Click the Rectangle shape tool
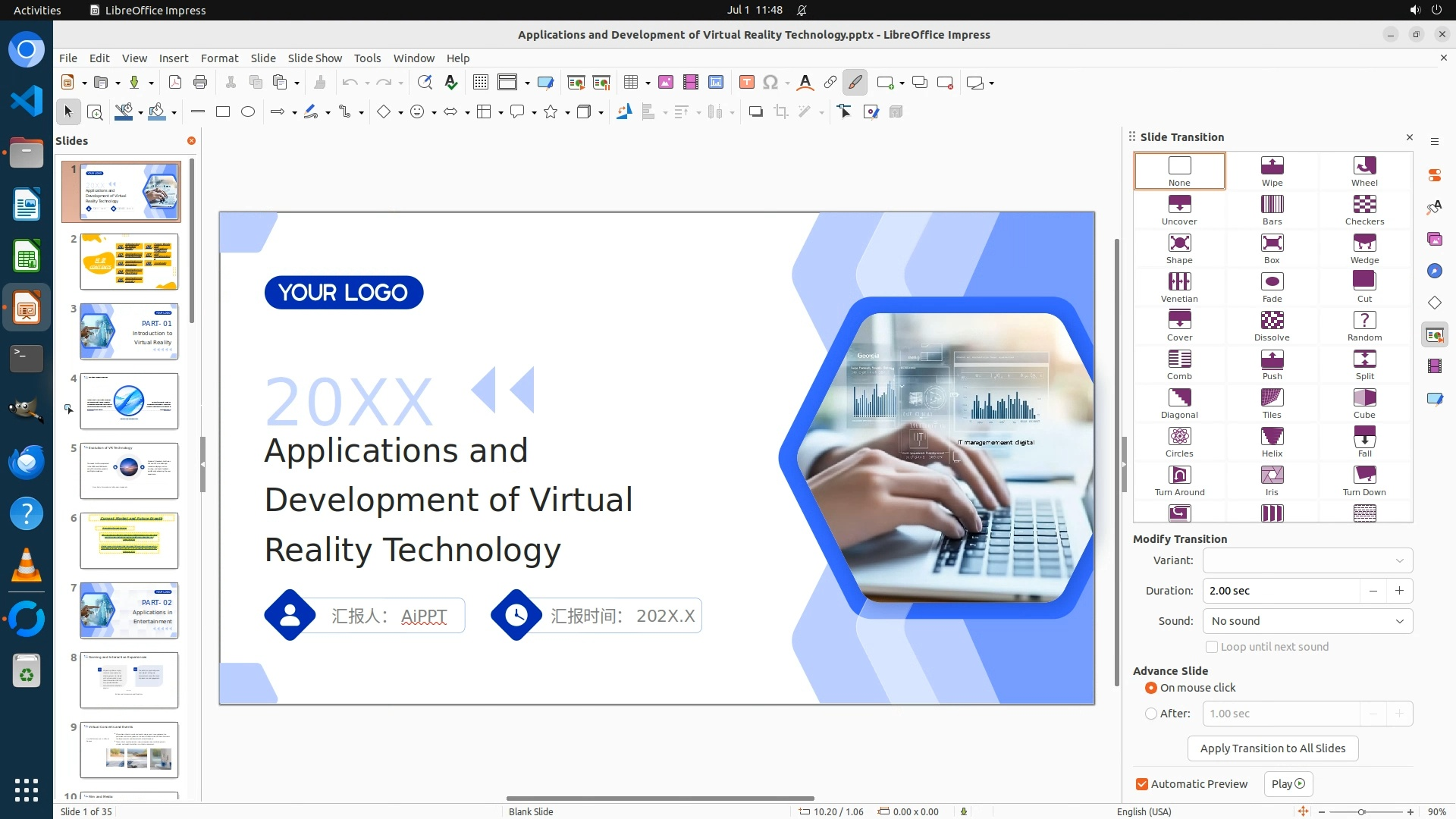Viewport: 1456px width, 819px height. click(223, 112)
